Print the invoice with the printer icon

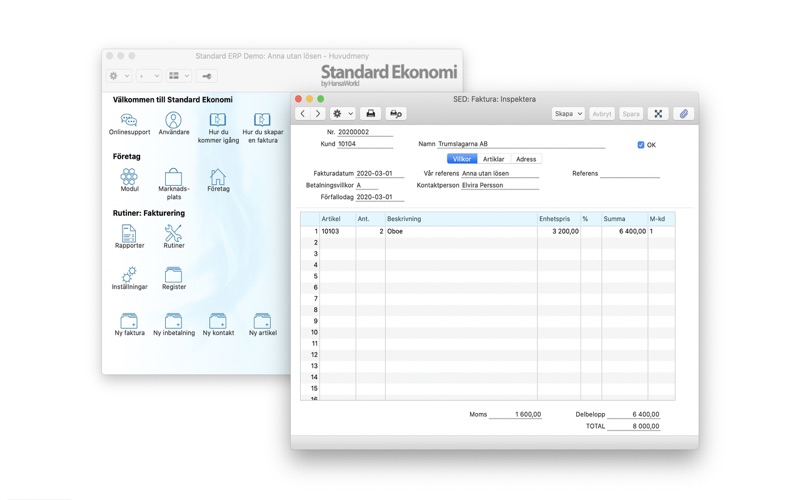click(x=370, y=114)
